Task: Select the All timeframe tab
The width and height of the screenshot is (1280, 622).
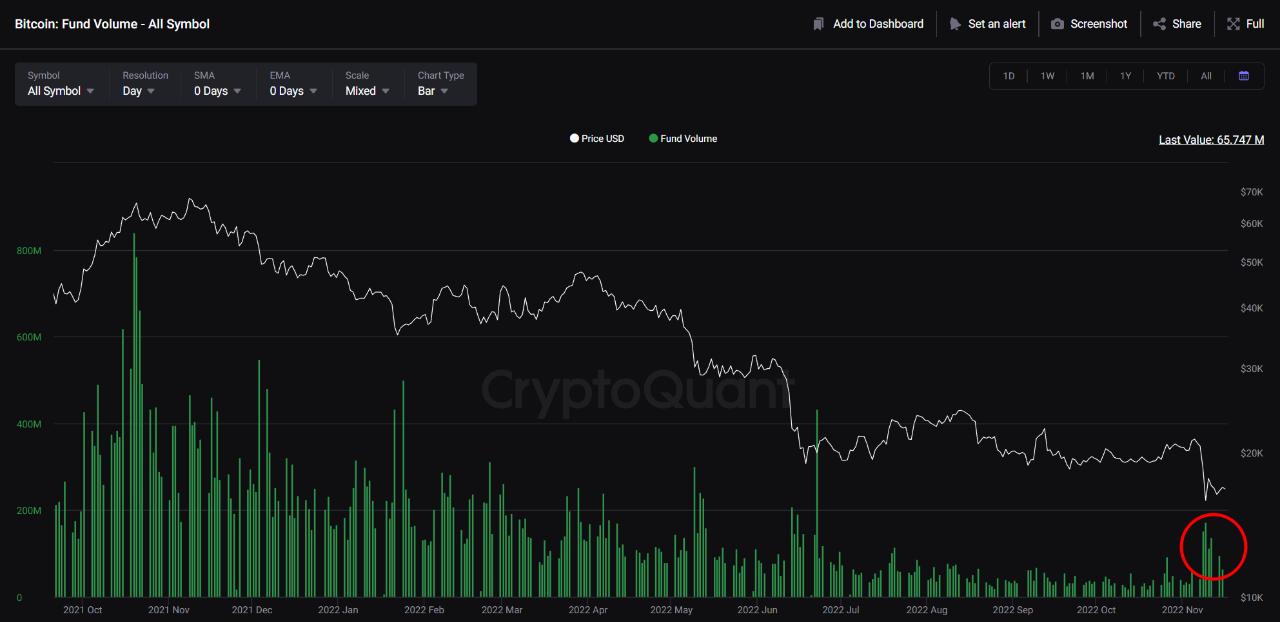Action: click(x=1206, y=75)
